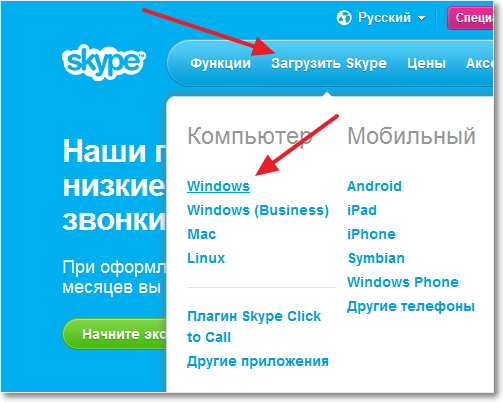Open Плагин Skype Click to Call link
503x402 pixels.
[254, 326]
